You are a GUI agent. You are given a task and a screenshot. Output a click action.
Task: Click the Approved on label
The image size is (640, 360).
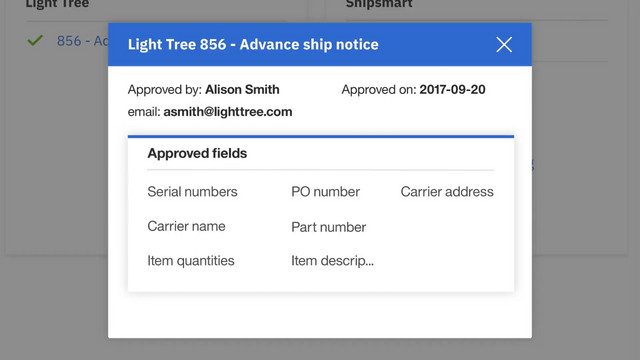(x=379, y=89)
